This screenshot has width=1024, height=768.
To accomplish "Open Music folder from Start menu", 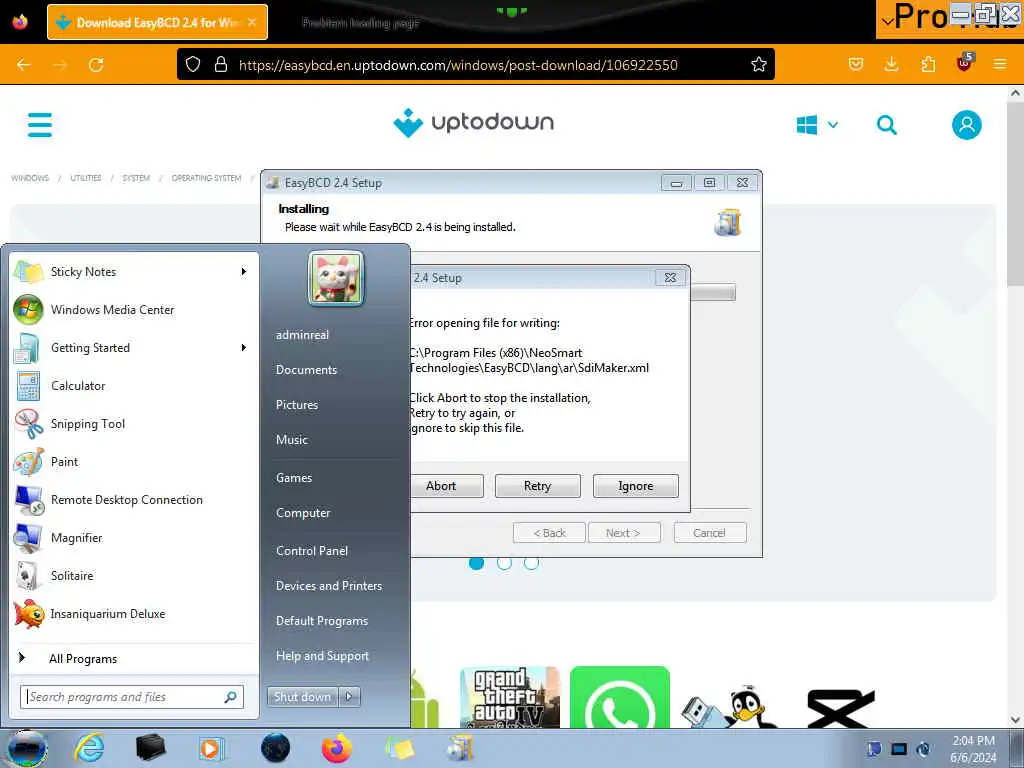I will coord(292,440).
